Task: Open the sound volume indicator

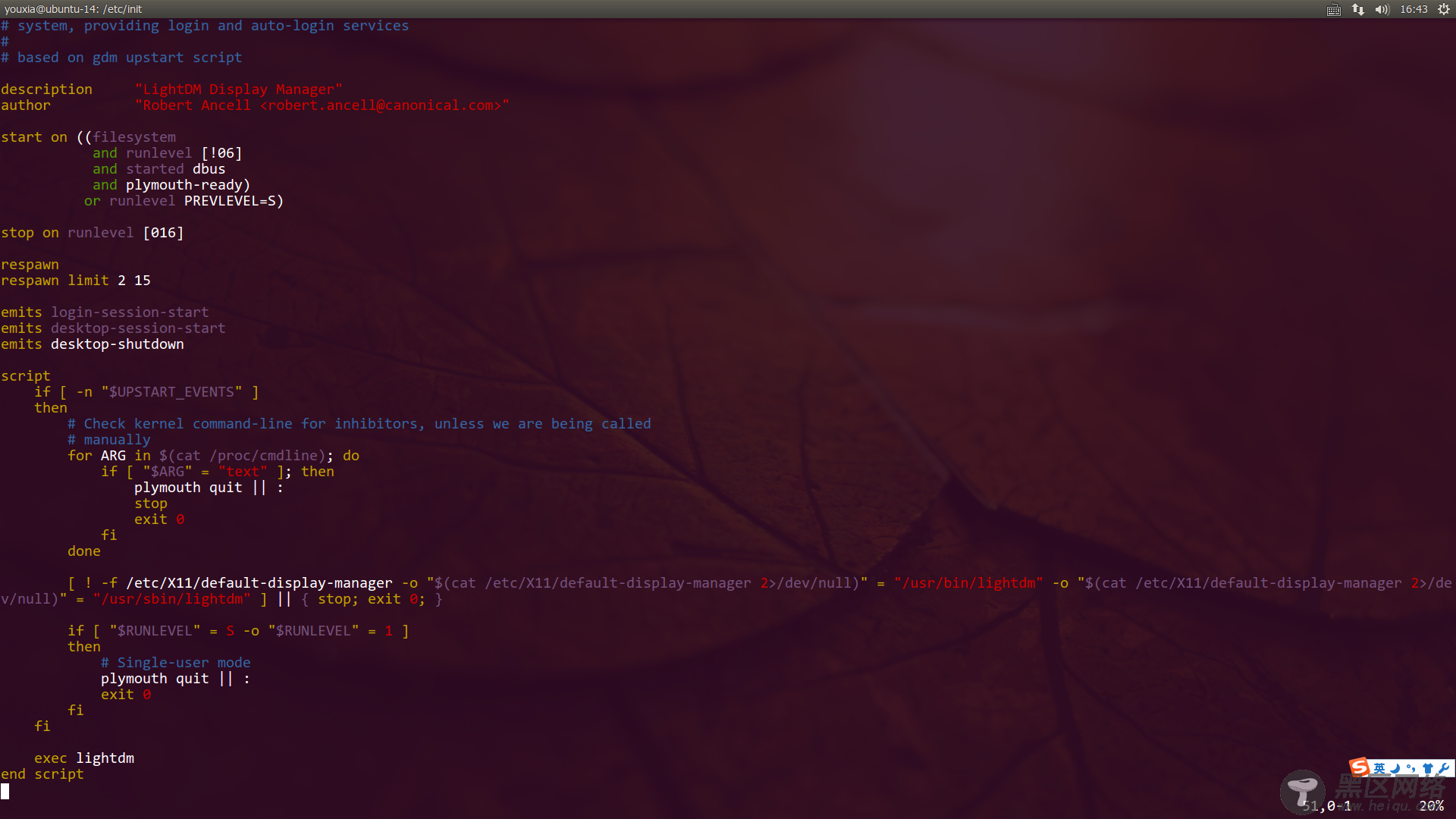Action: [1382, 10]
